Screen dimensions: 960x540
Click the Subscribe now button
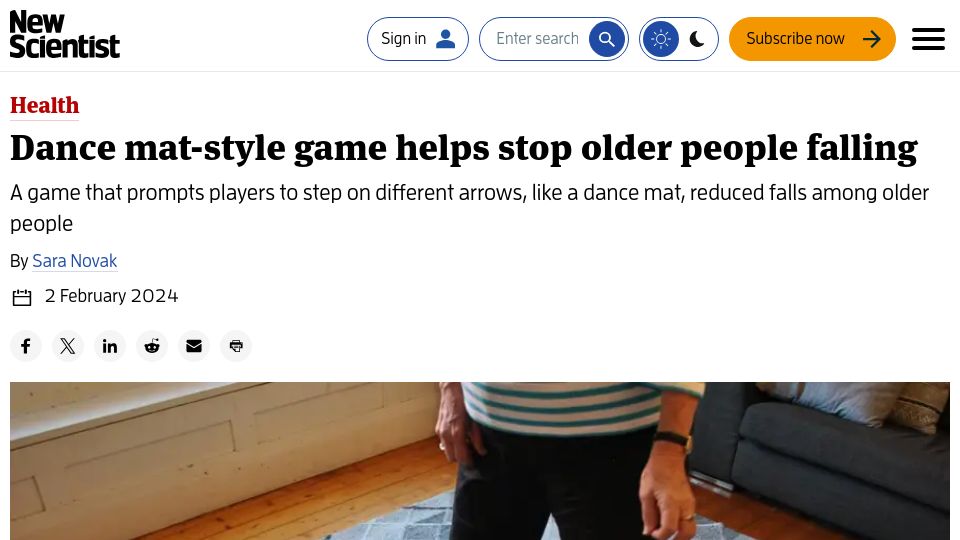pos(812,39)
